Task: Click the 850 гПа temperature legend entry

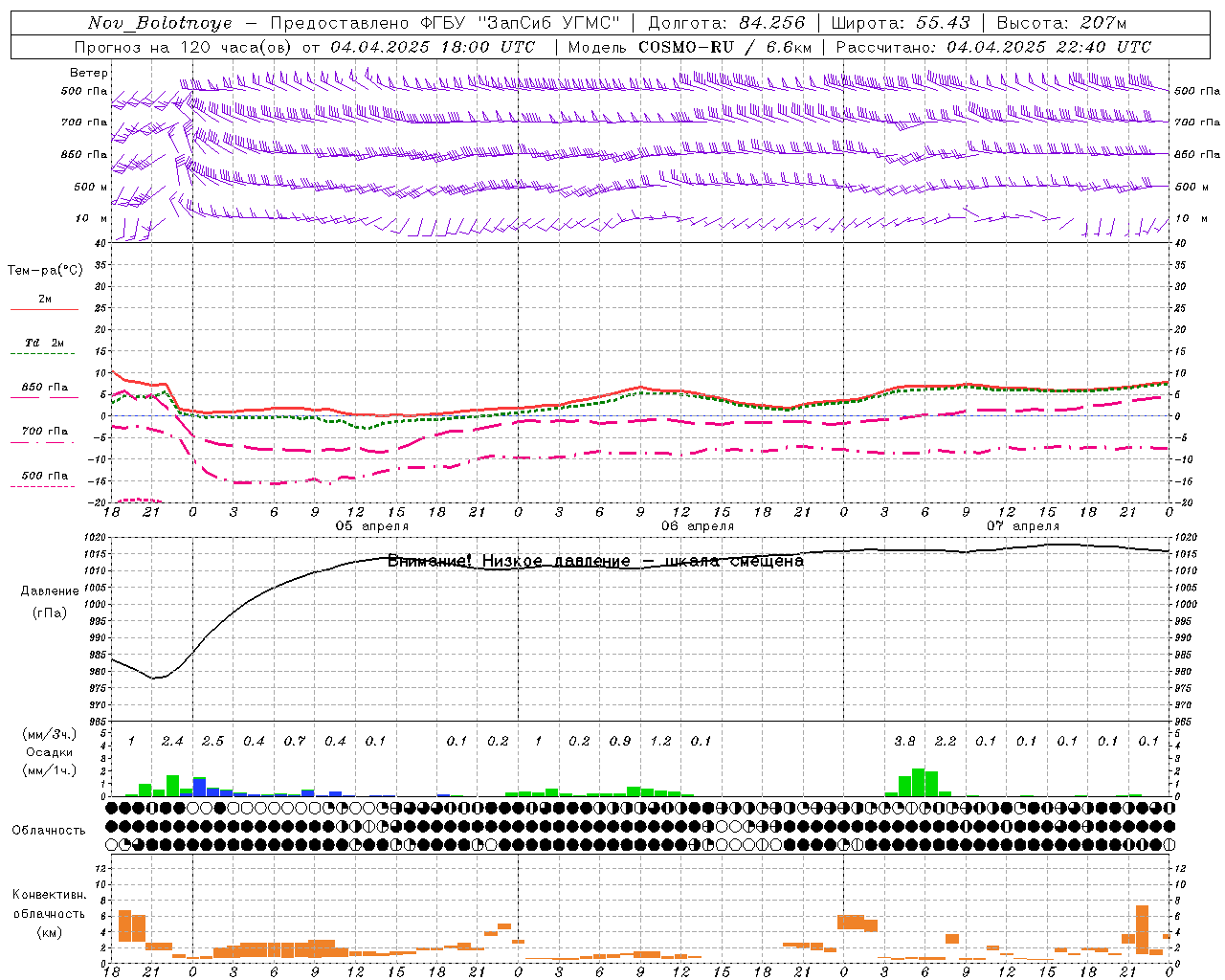Action: click(44, 388)
